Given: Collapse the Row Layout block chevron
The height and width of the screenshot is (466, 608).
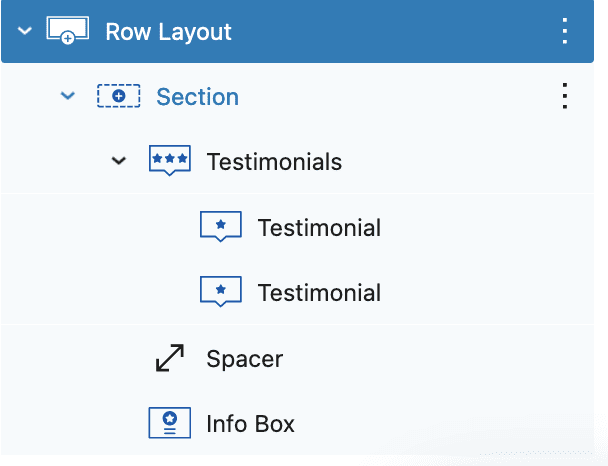Looking at the screenshot, I should tap(25, 31).
